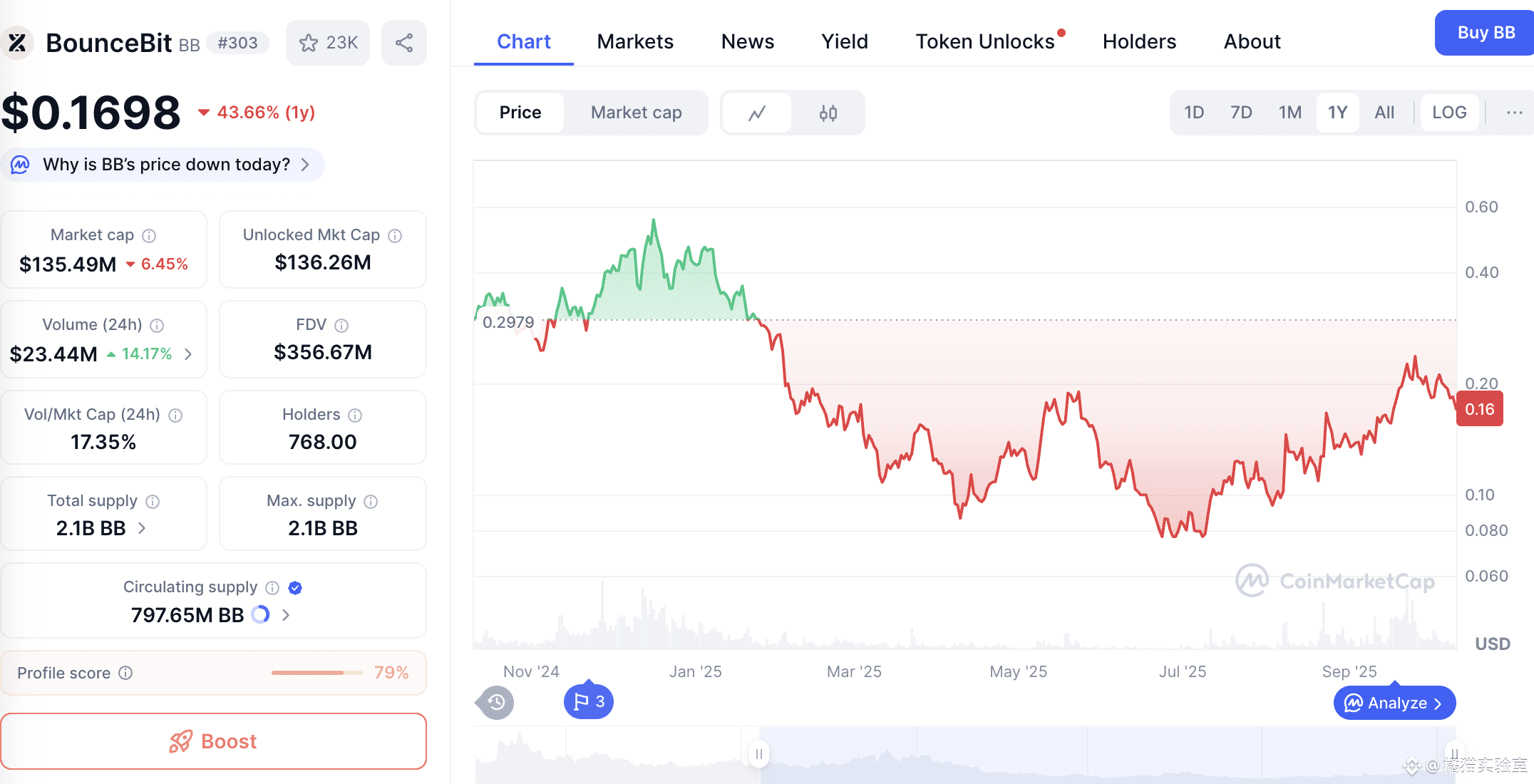This screenshot has height=784, width=1534.
Task: Add BounceBit to watchlist with star button
Action: point(328,43)
